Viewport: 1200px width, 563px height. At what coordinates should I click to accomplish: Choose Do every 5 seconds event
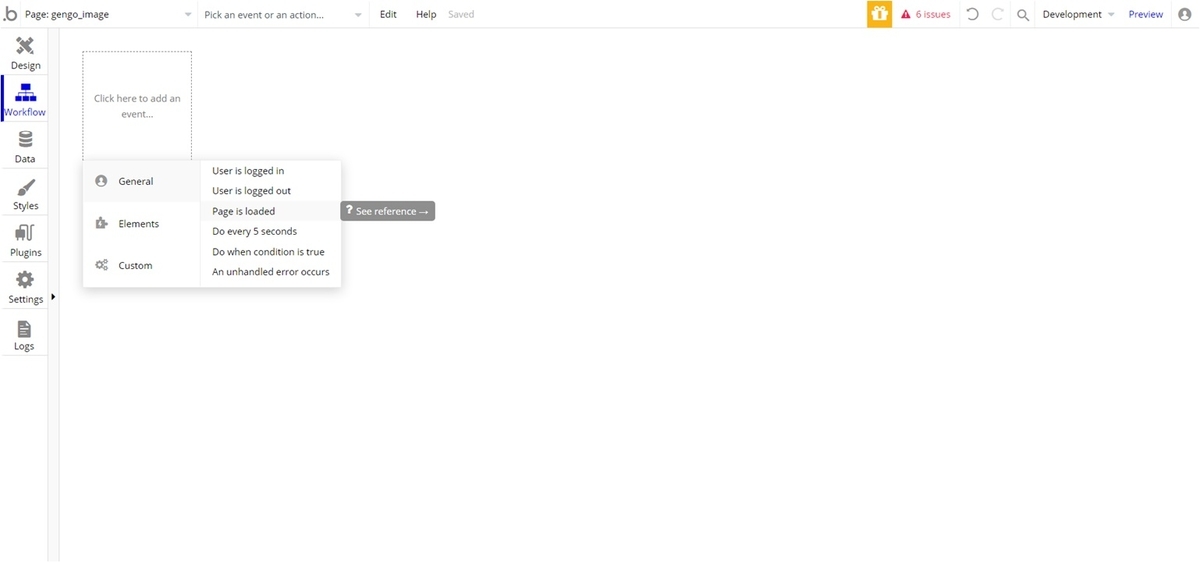[x=270, y=231]
